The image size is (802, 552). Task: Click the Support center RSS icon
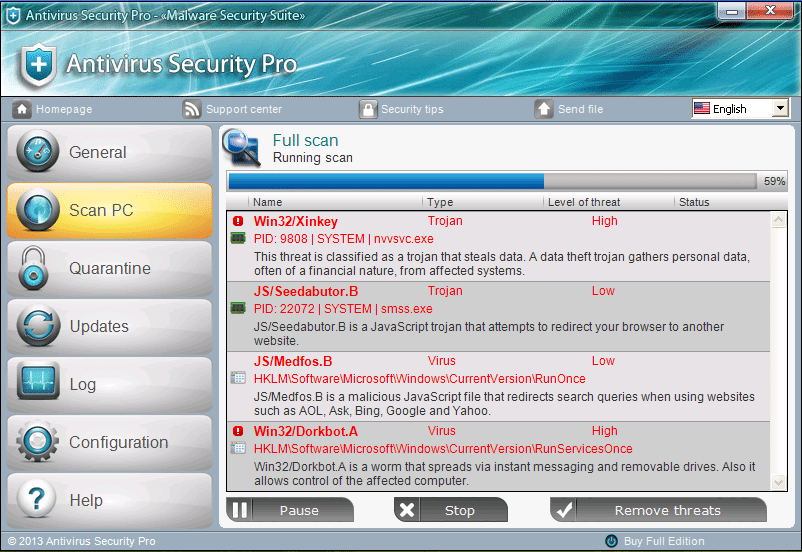pos(192,109)
